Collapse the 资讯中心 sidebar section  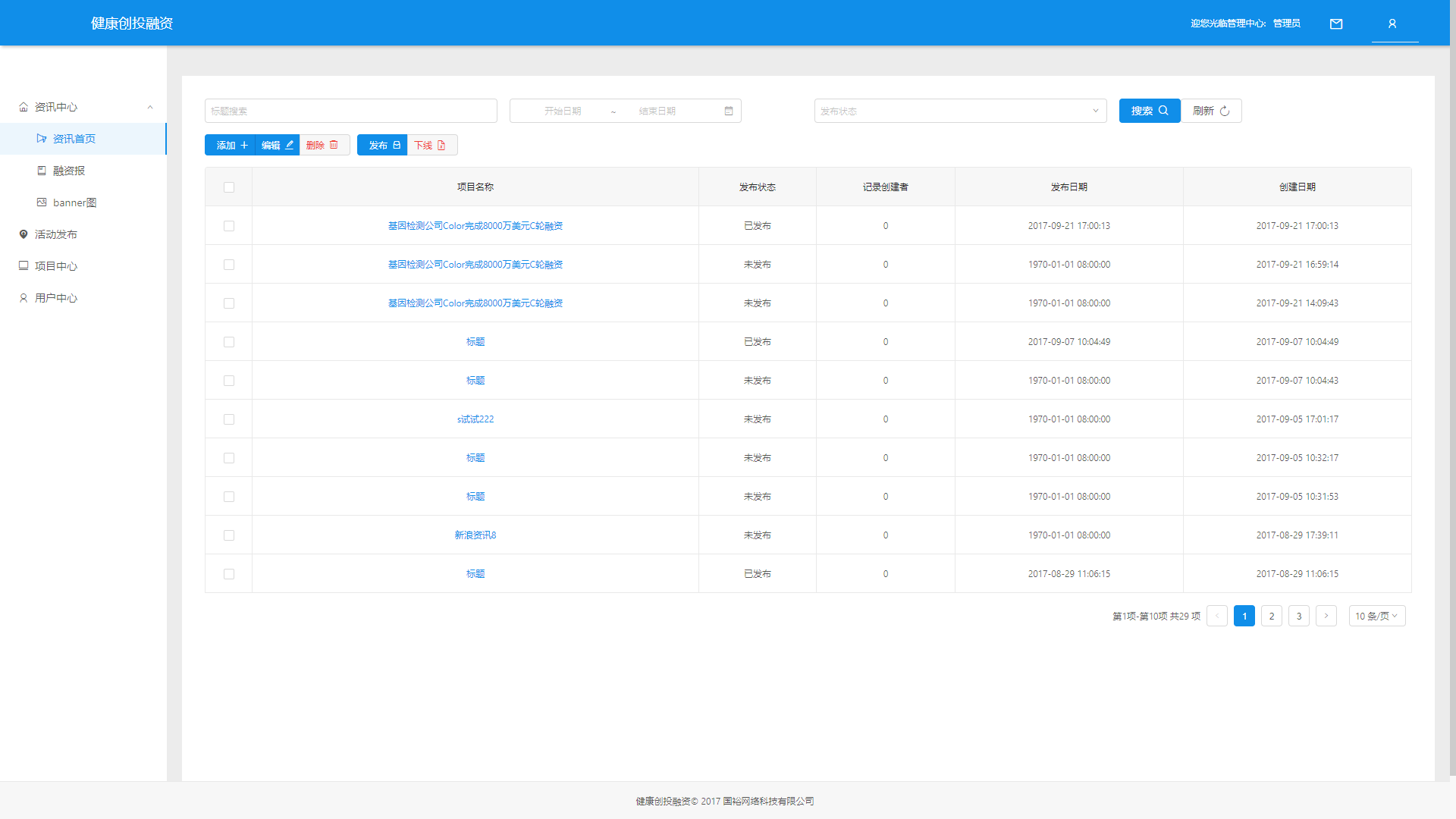coord(150,107)
